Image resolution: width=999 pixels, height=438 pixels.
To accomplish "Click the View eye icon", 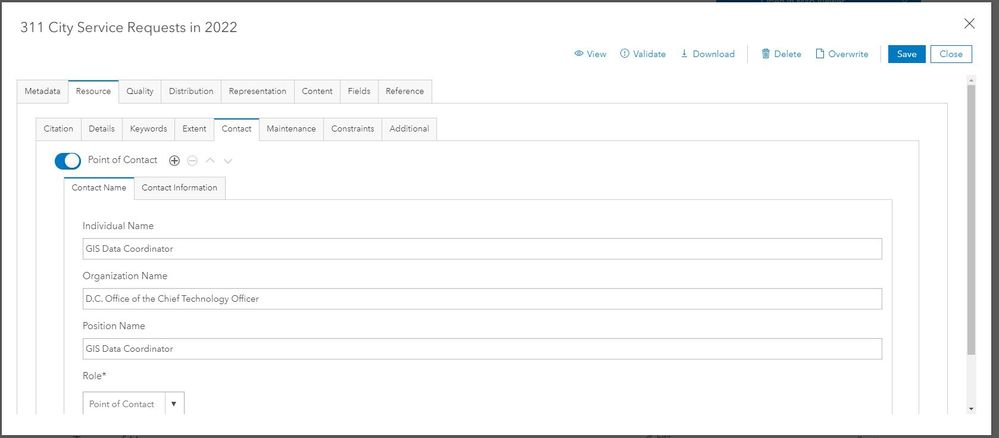I will click(x=579, y=54).
